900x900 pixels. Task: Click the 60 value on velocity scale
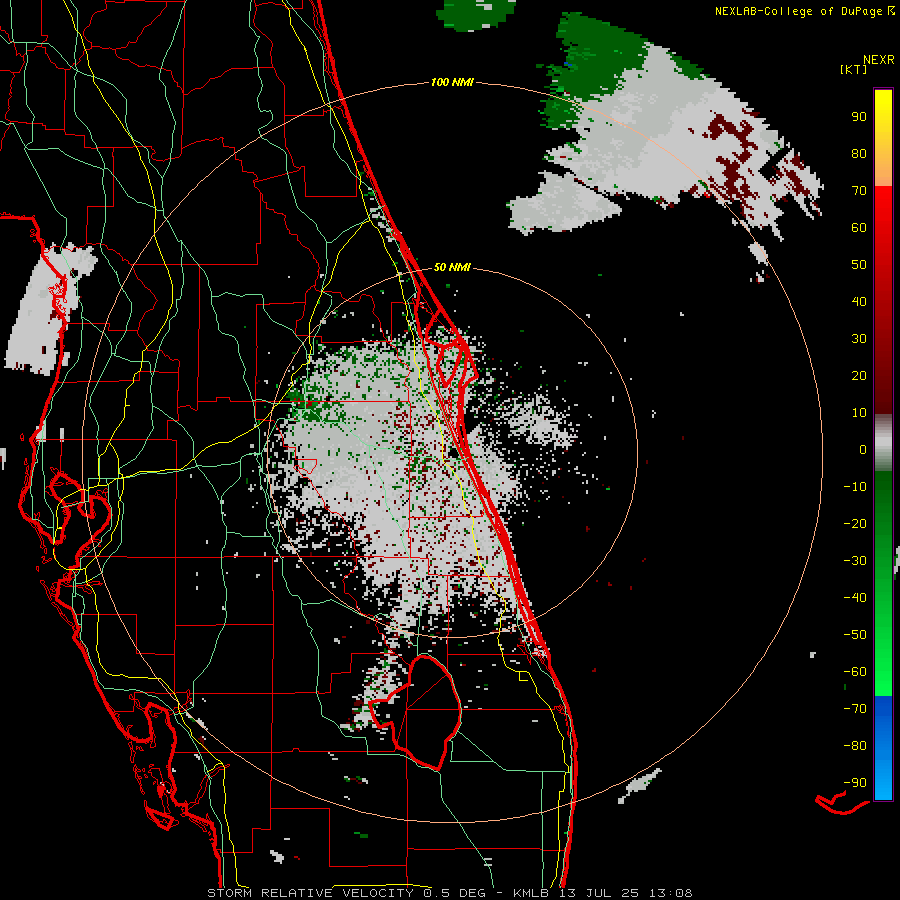click(859, 228)
